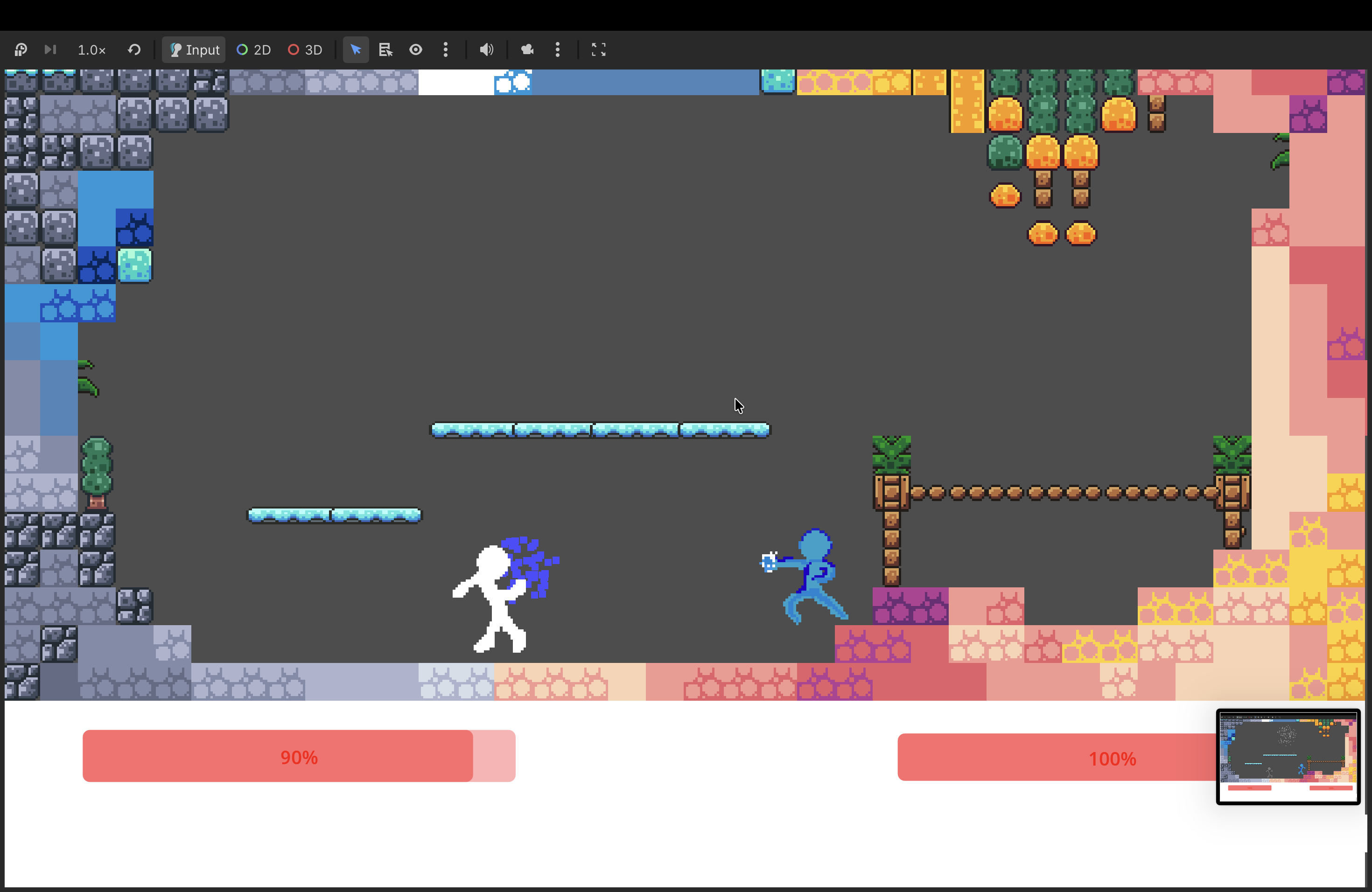Click the list select mode icon
The image size is (1372, 892).
[385, 50]
